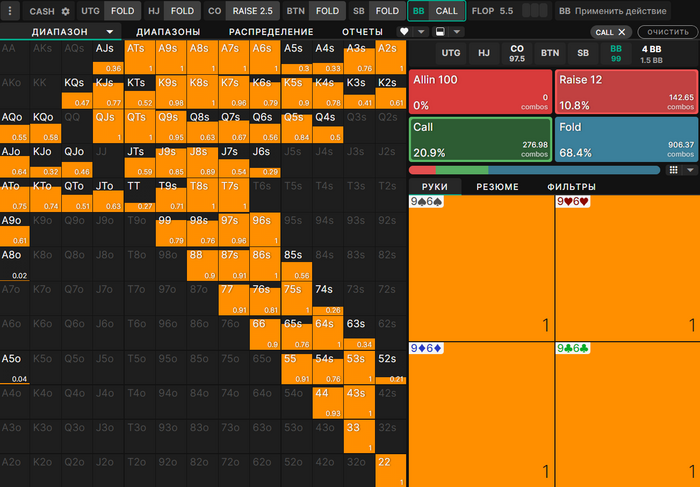The height and width of the screenshot is (487, 700).
Task: Click the ОЧИСТИТЬ button
Action: pos(668,32)
